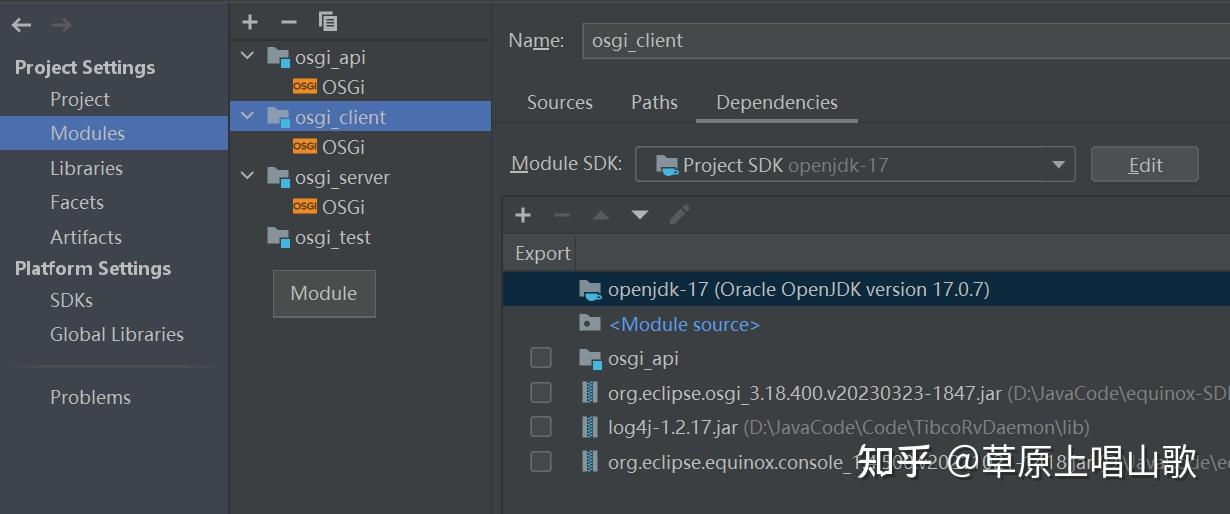Click the add module plus icon
Screen dimensions: 1230x514
click(250, 22)
